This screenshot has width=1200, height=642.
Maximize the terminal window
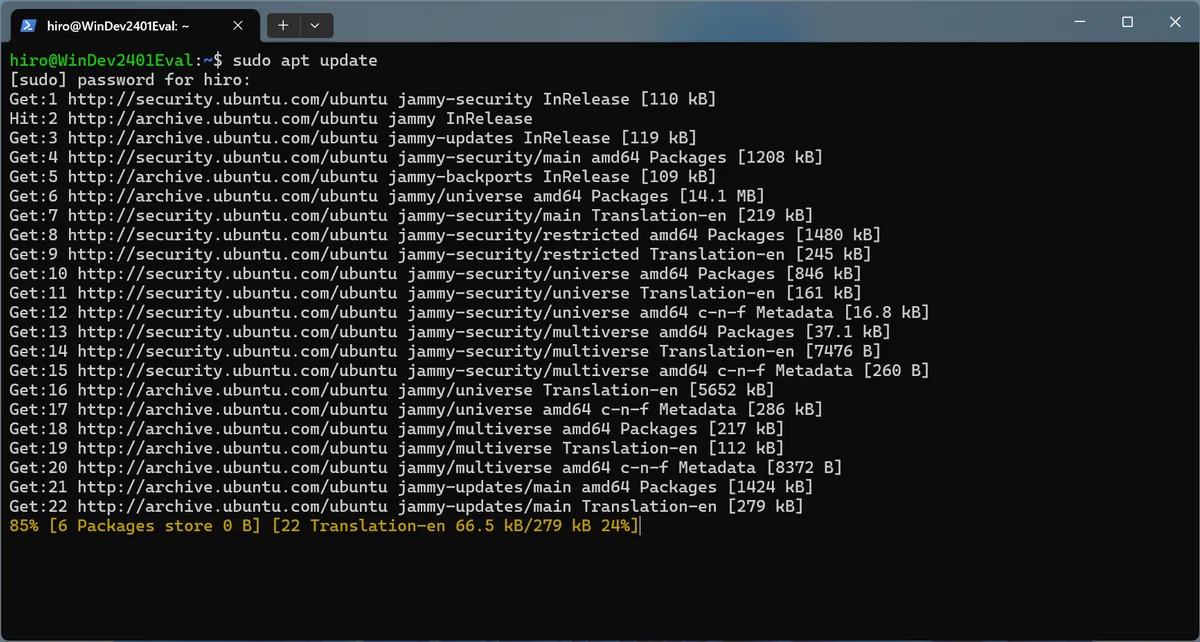[1127, 21]
